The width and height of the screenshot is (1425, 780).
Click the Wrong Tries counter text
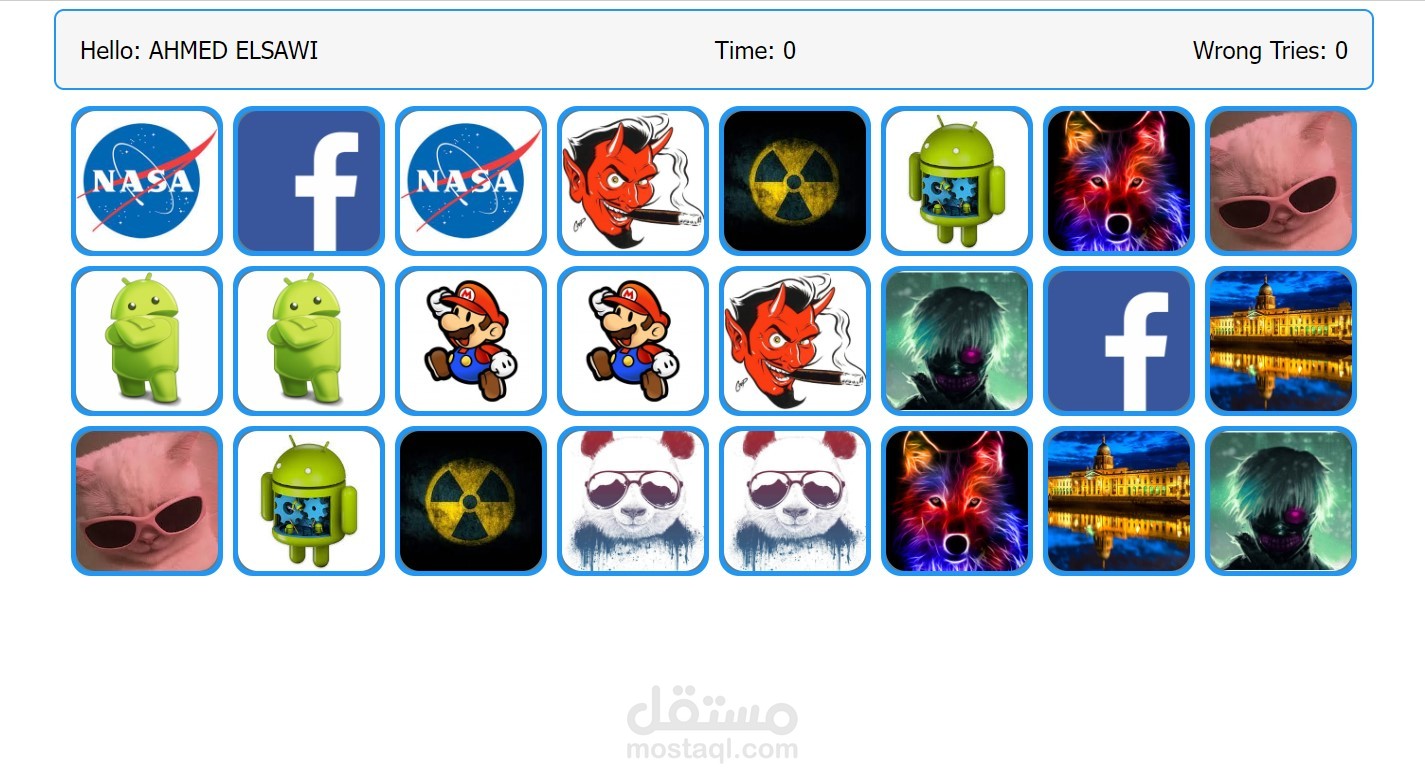pyautogui.click(x=1270, y=50)
